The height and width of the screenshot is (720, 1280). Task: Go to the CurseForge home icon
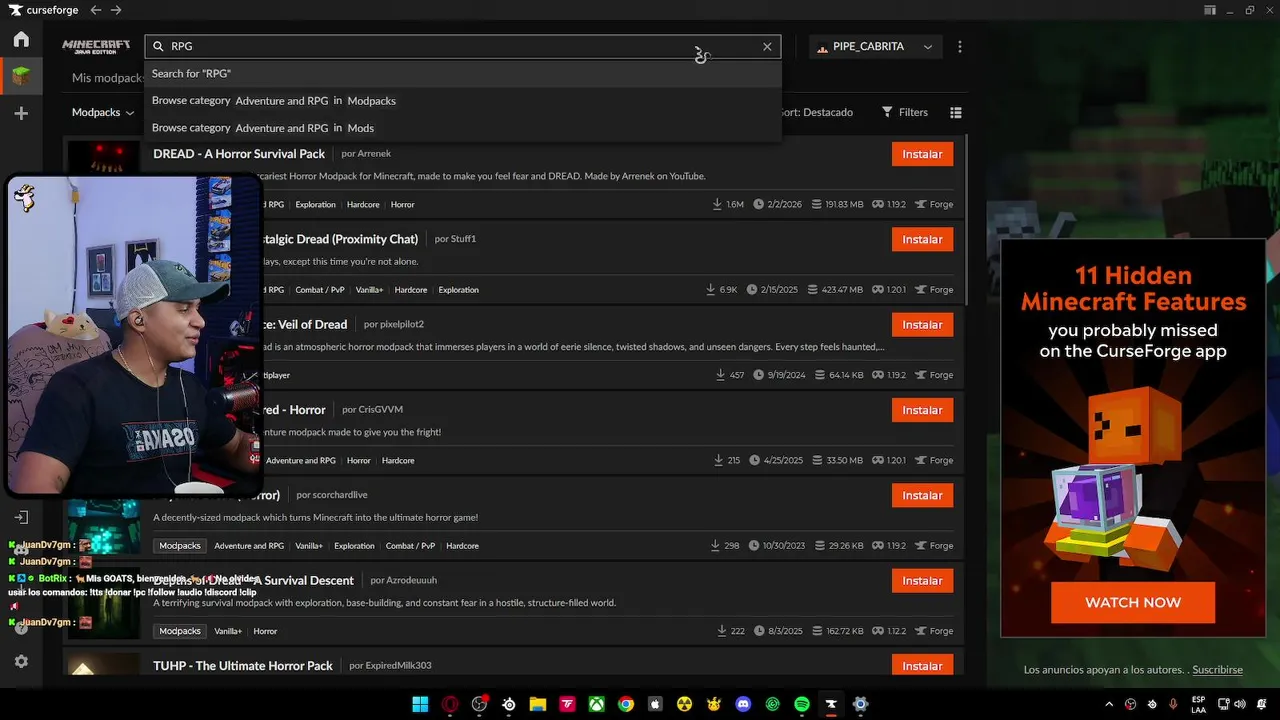tap(21, 40)
